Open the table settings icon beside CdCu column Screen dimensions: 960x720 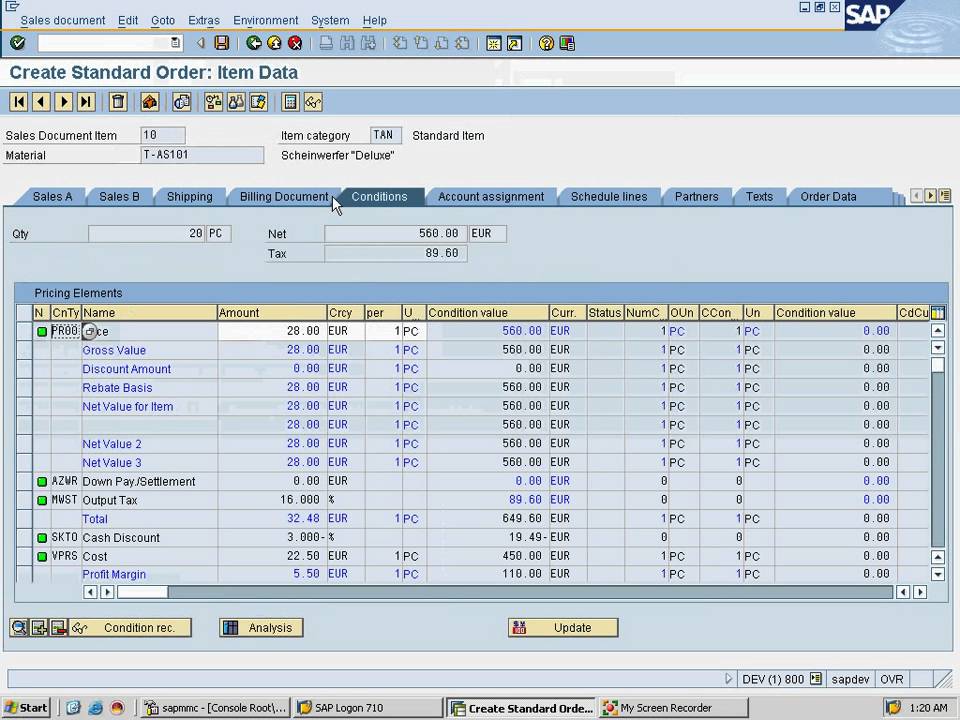pos(937,313)
